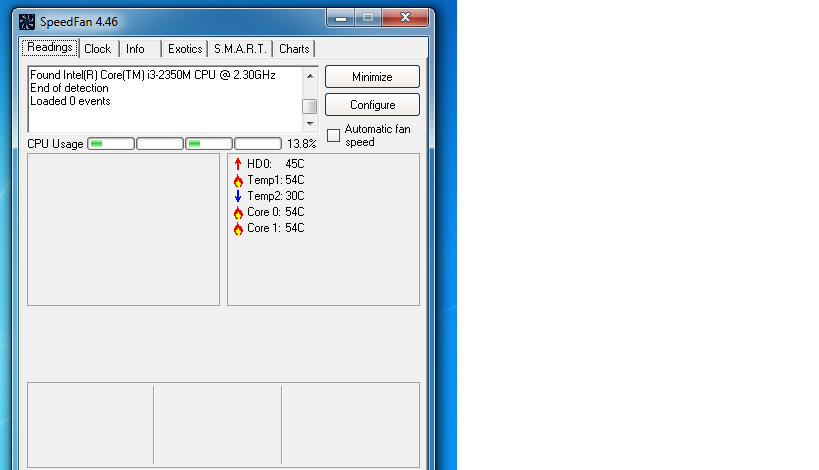Open Configure settings
Screen dimensions: 819x470
pos(372,105)
